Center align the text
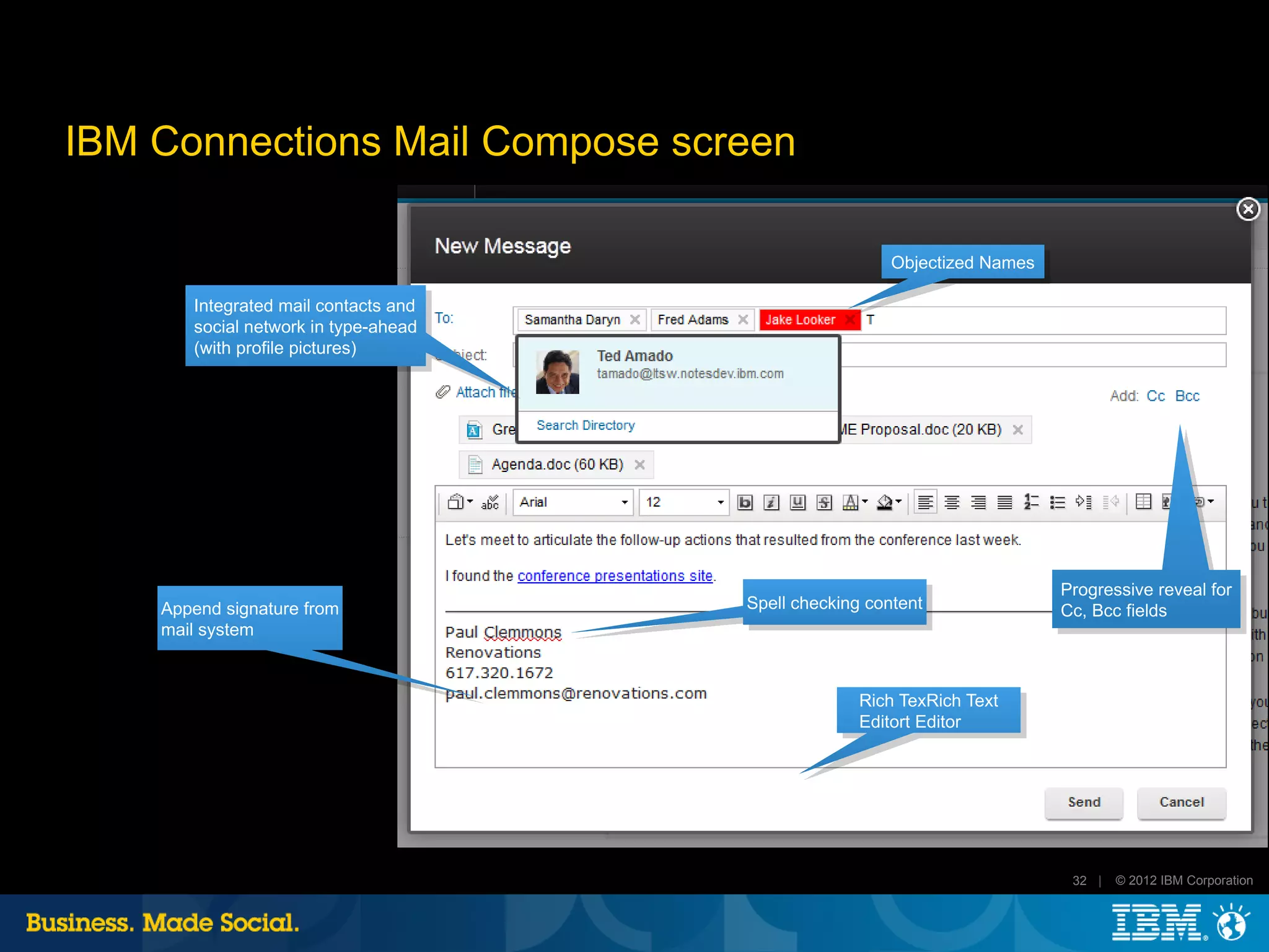Screen dimensions: 1269x952 click(952, 502)
